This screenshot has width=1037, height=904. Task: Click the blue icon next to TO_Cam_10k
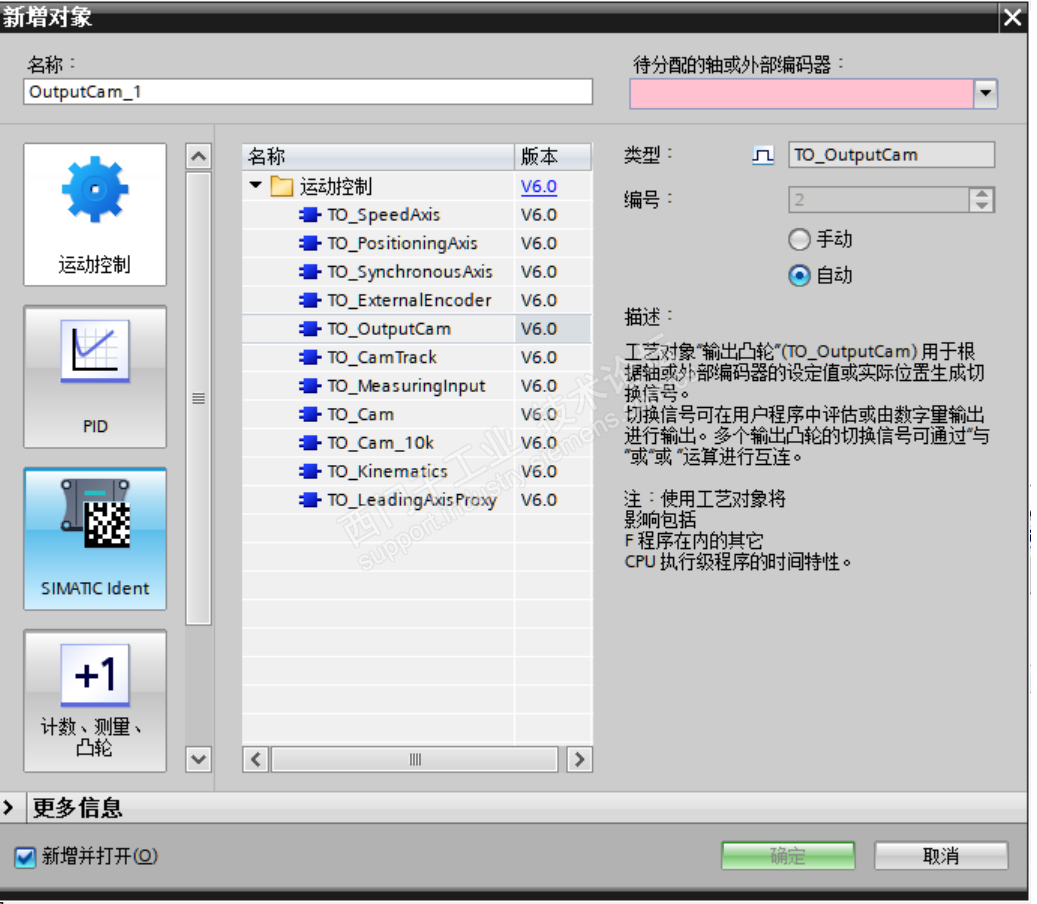pyautogui.click(x=310, y=443)
